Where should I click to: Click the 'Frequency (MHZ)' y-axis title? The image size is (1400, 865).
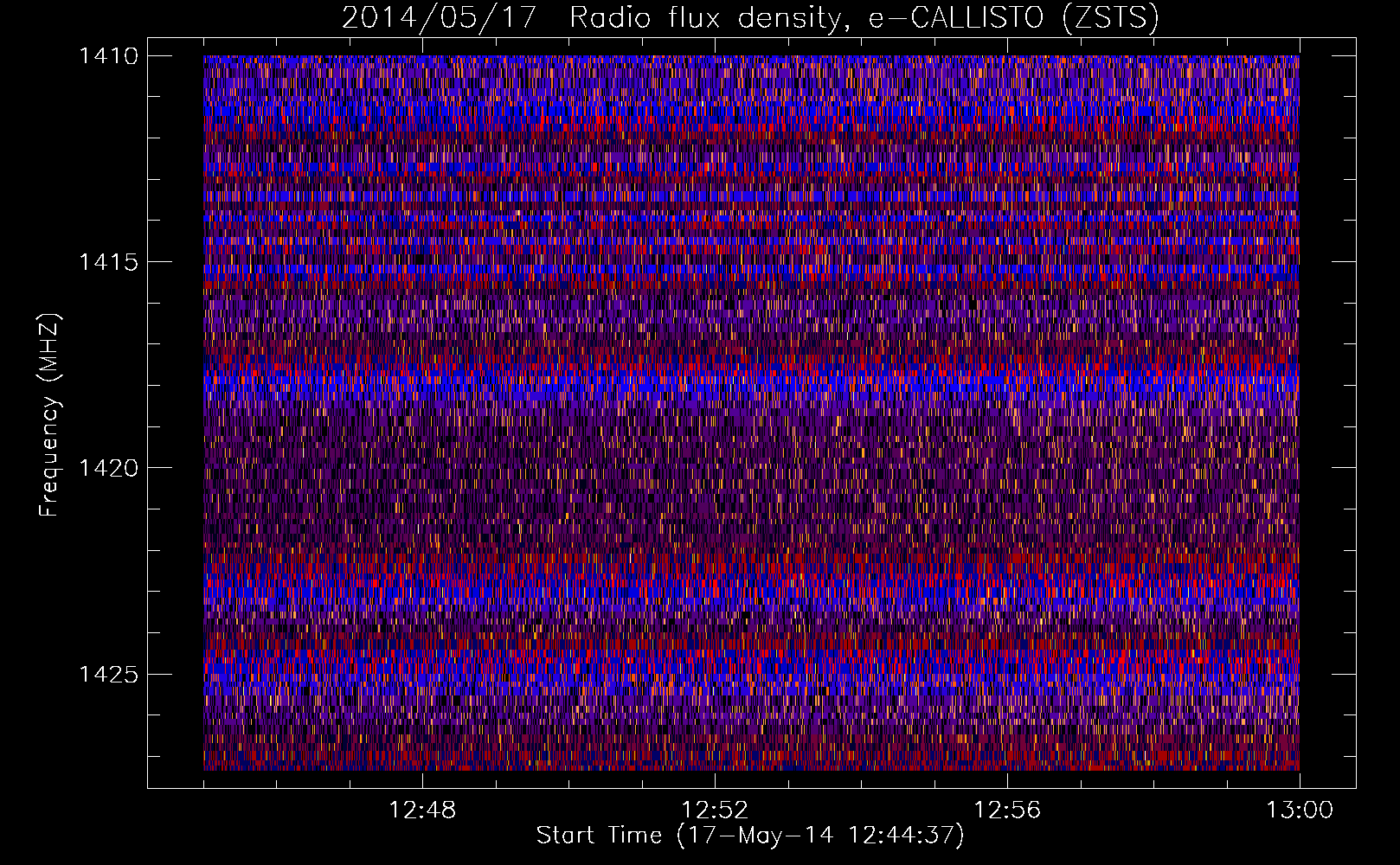50,415
